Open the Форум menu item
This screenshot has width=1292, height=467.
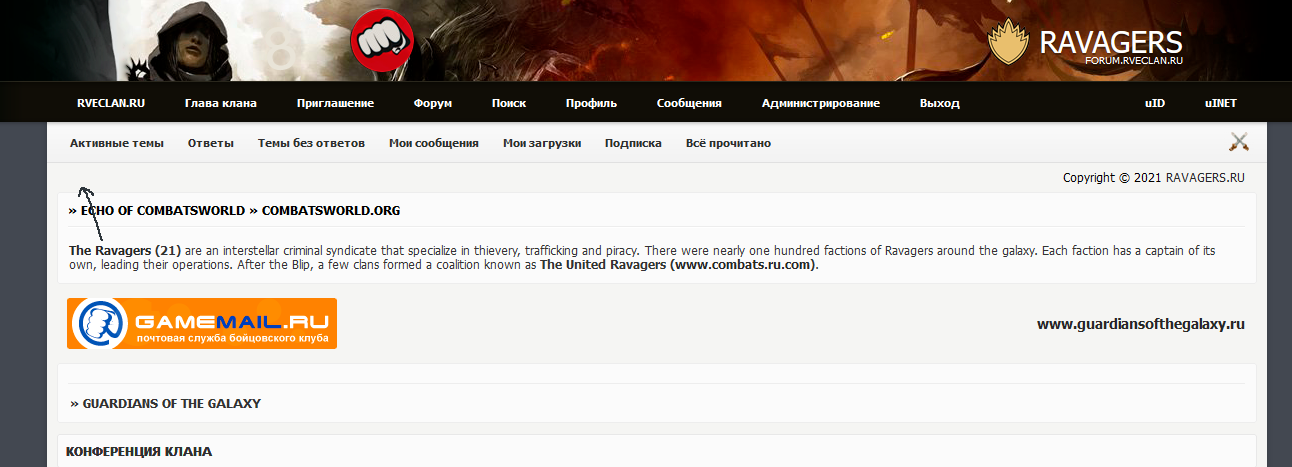[x=433, y=103]
